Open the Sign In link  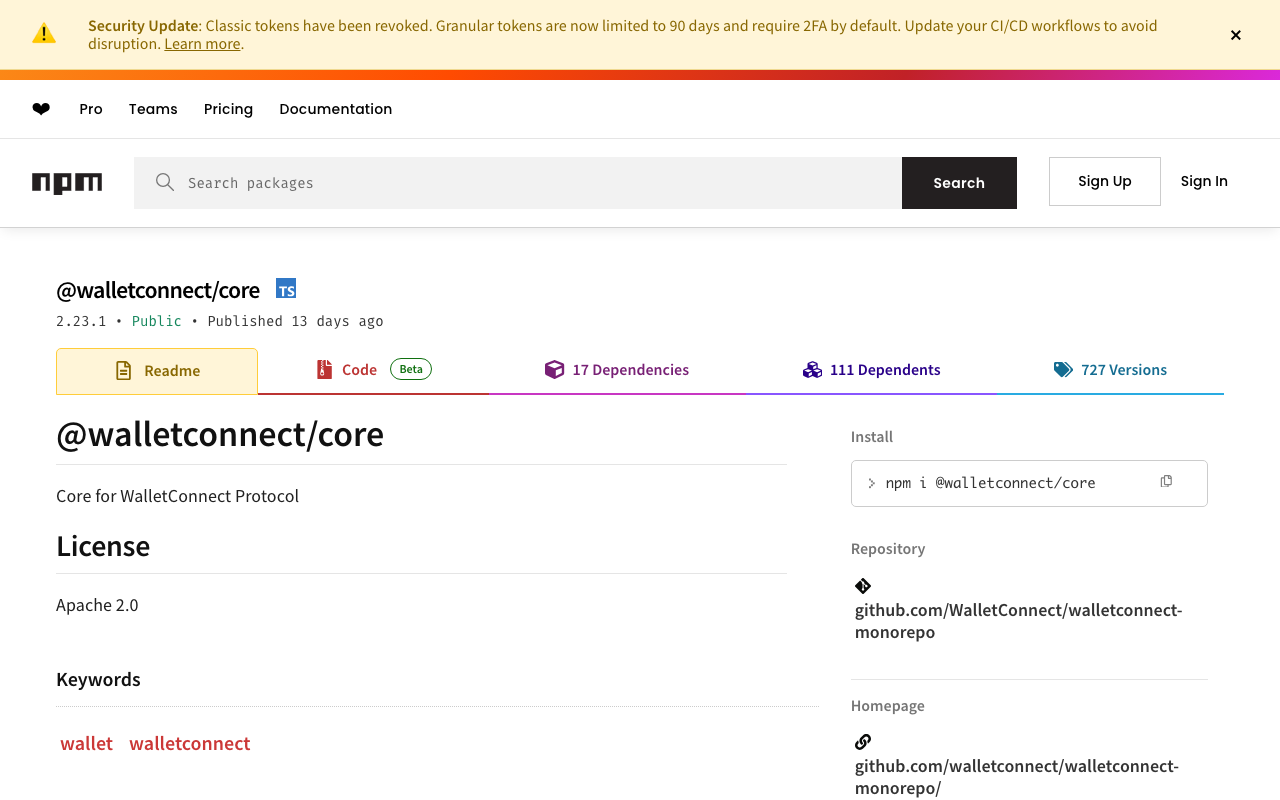pyautogui.click(x=1204, y=181)
